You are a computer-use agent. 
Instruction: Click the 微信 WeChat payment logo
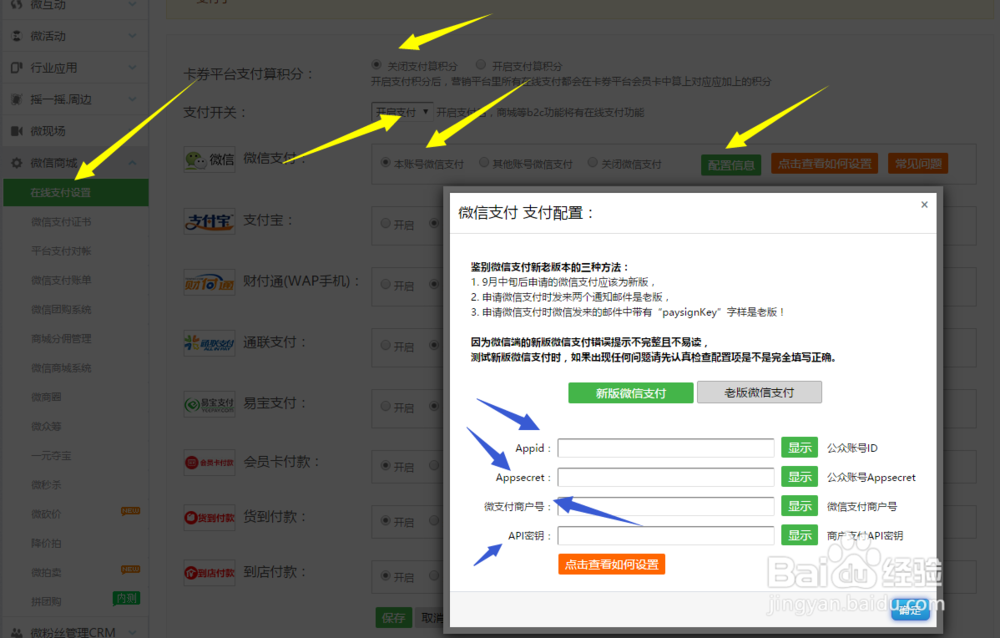209,160
